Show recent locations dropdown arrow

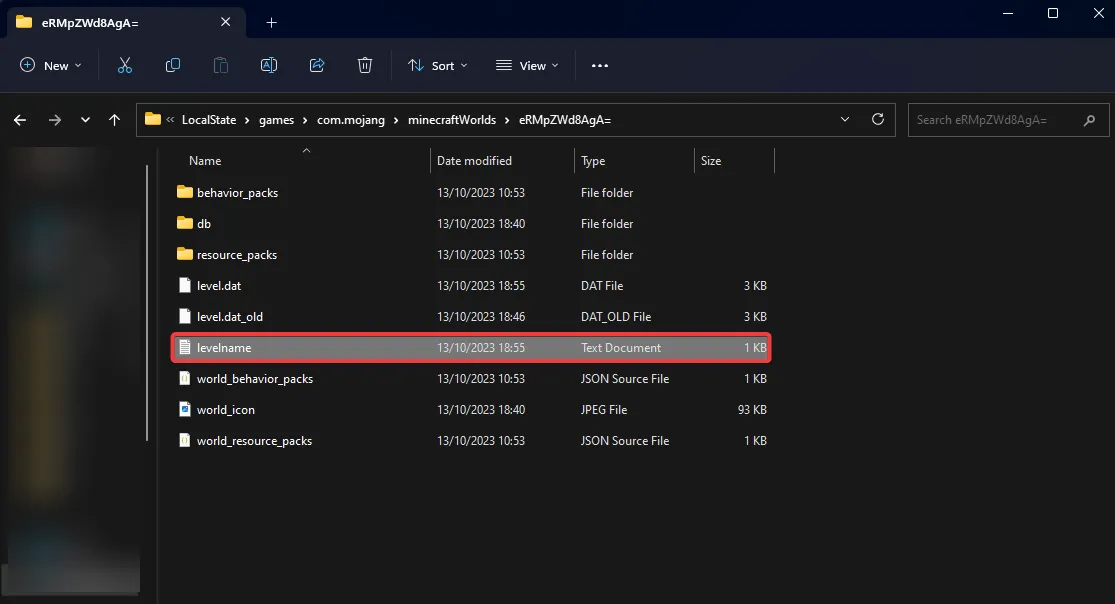click(x=85, y=120)
